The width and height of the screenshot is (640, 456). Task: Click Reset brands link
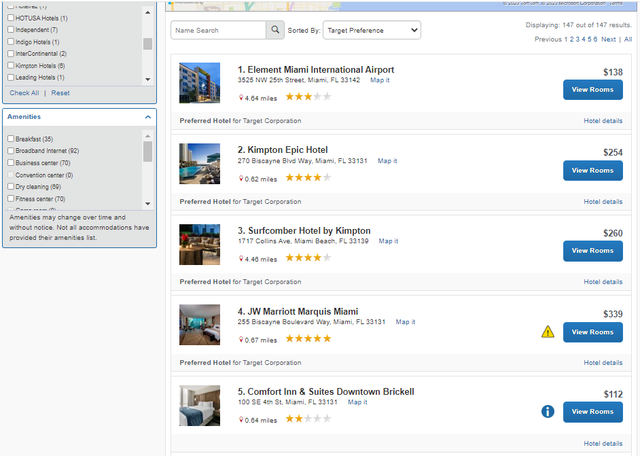tap(60, 93)
